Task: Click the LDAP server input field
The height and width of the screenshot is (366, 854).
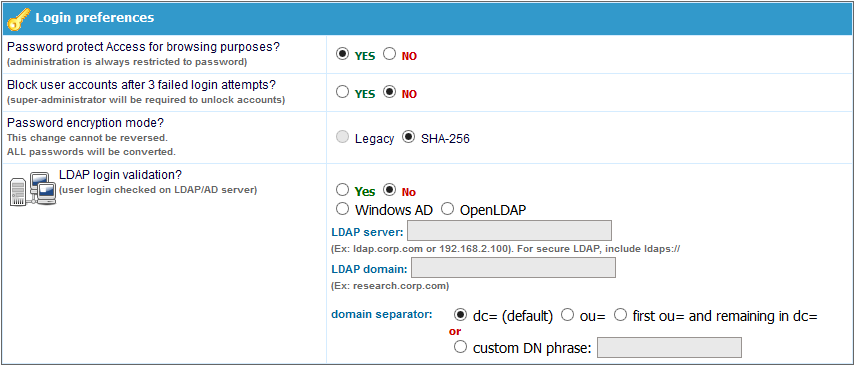Action: tap(509, 230)
